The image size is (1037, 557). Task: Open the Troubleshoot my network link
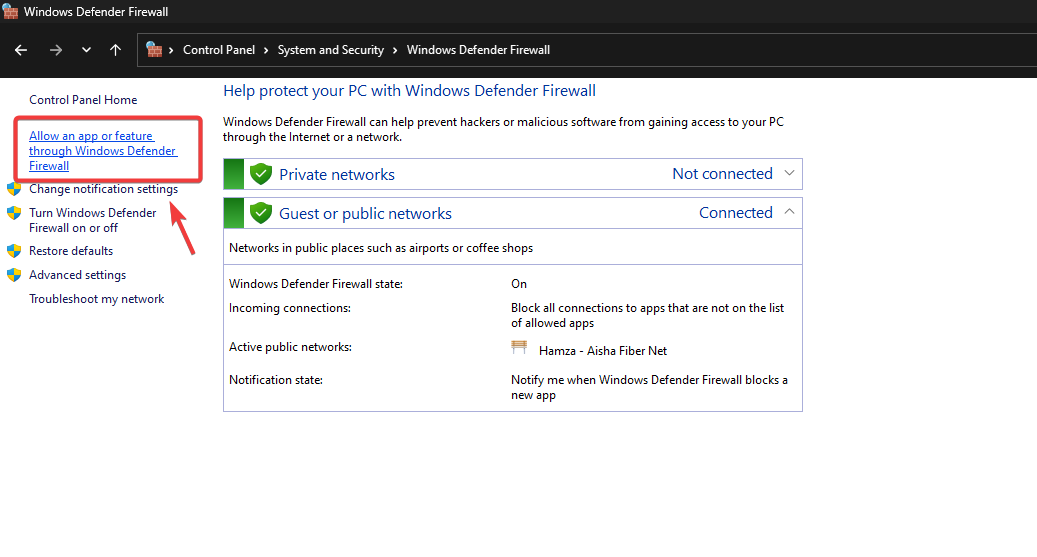[96, 299]
